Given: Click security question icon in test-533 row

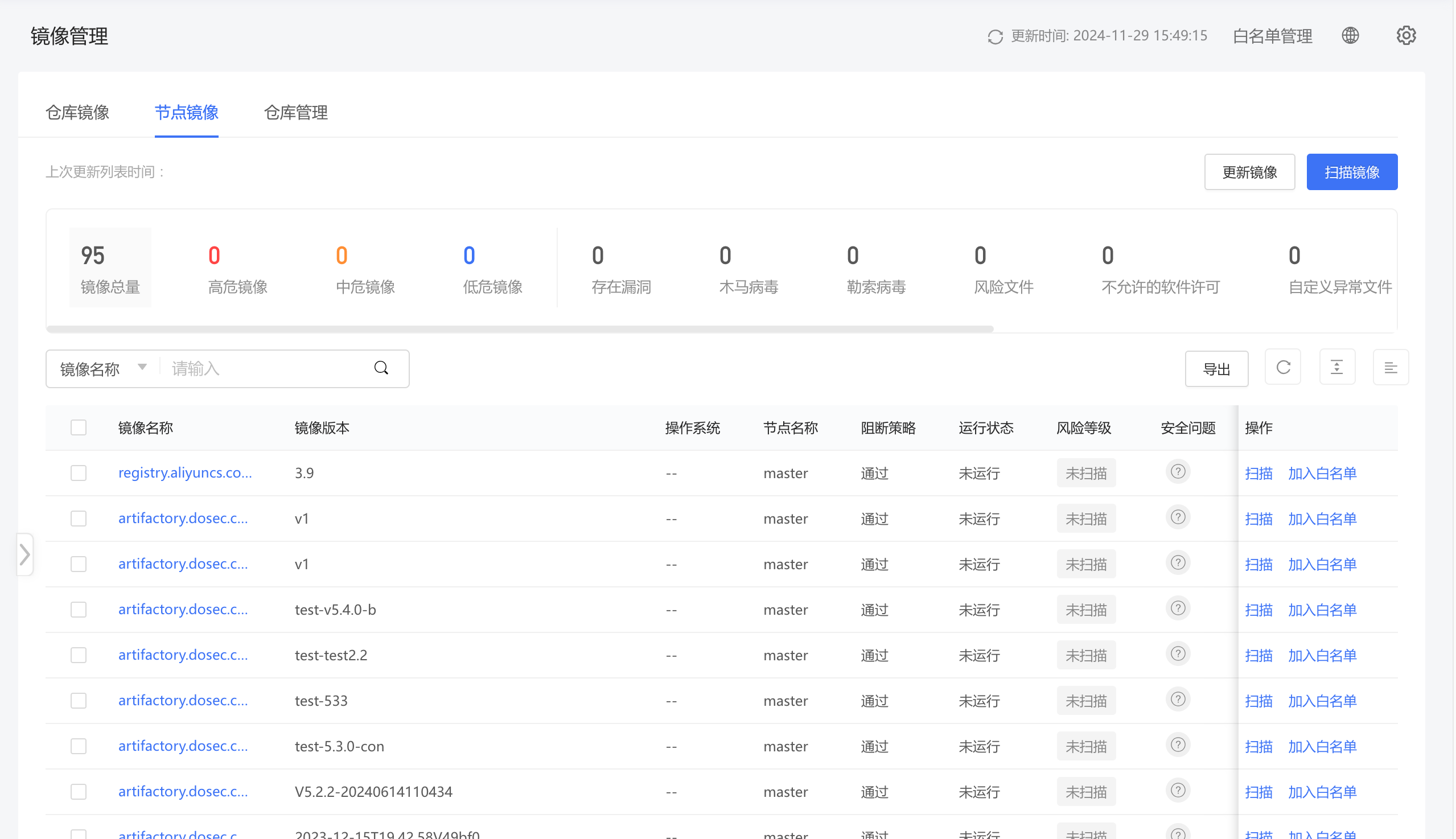Looking at the screenshot, I should [x=1178, y=700].
